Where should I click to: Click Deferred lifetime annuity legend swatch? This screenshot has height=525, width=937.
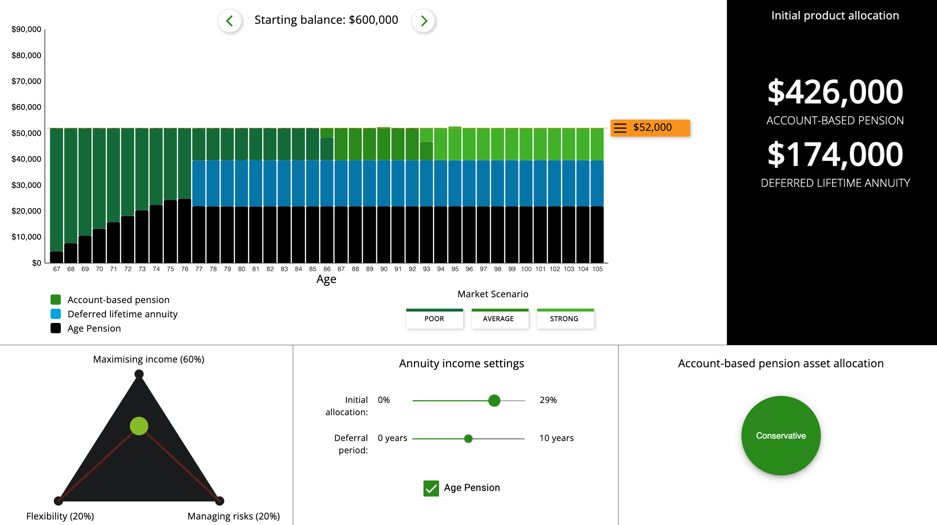[x=56, y=314]
